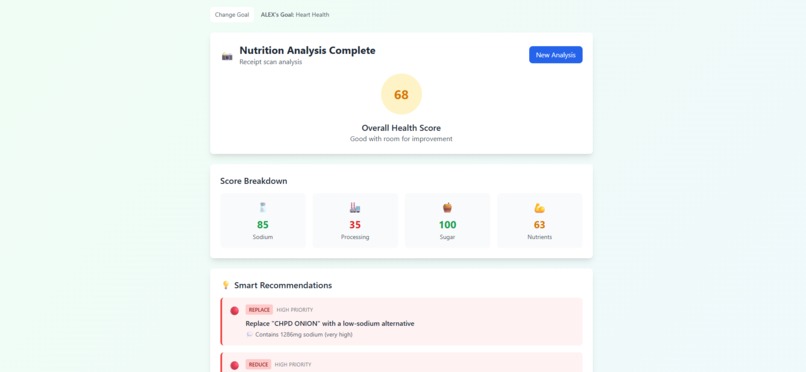Screen dimensions: 806x372
Task: Click the lightbulb icon beside Smart Recommendations
Action: pos(225,285)
